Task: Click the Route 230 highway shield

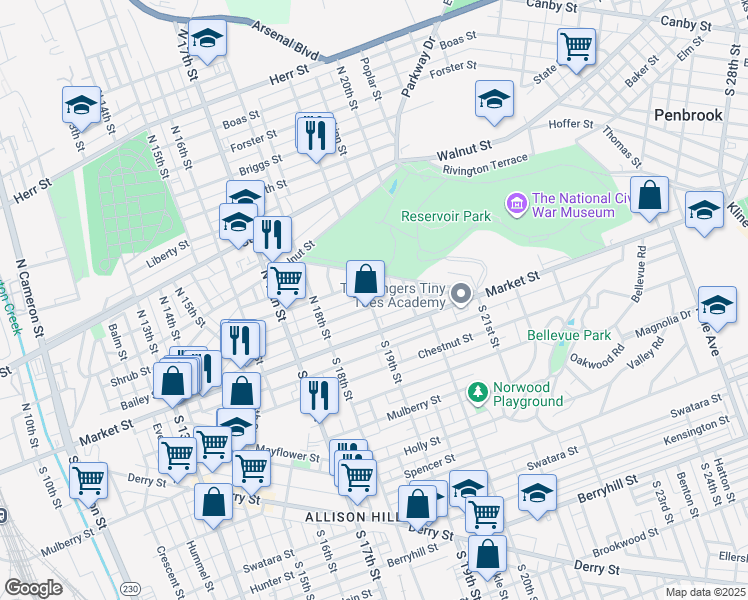Action: (130, 586)
